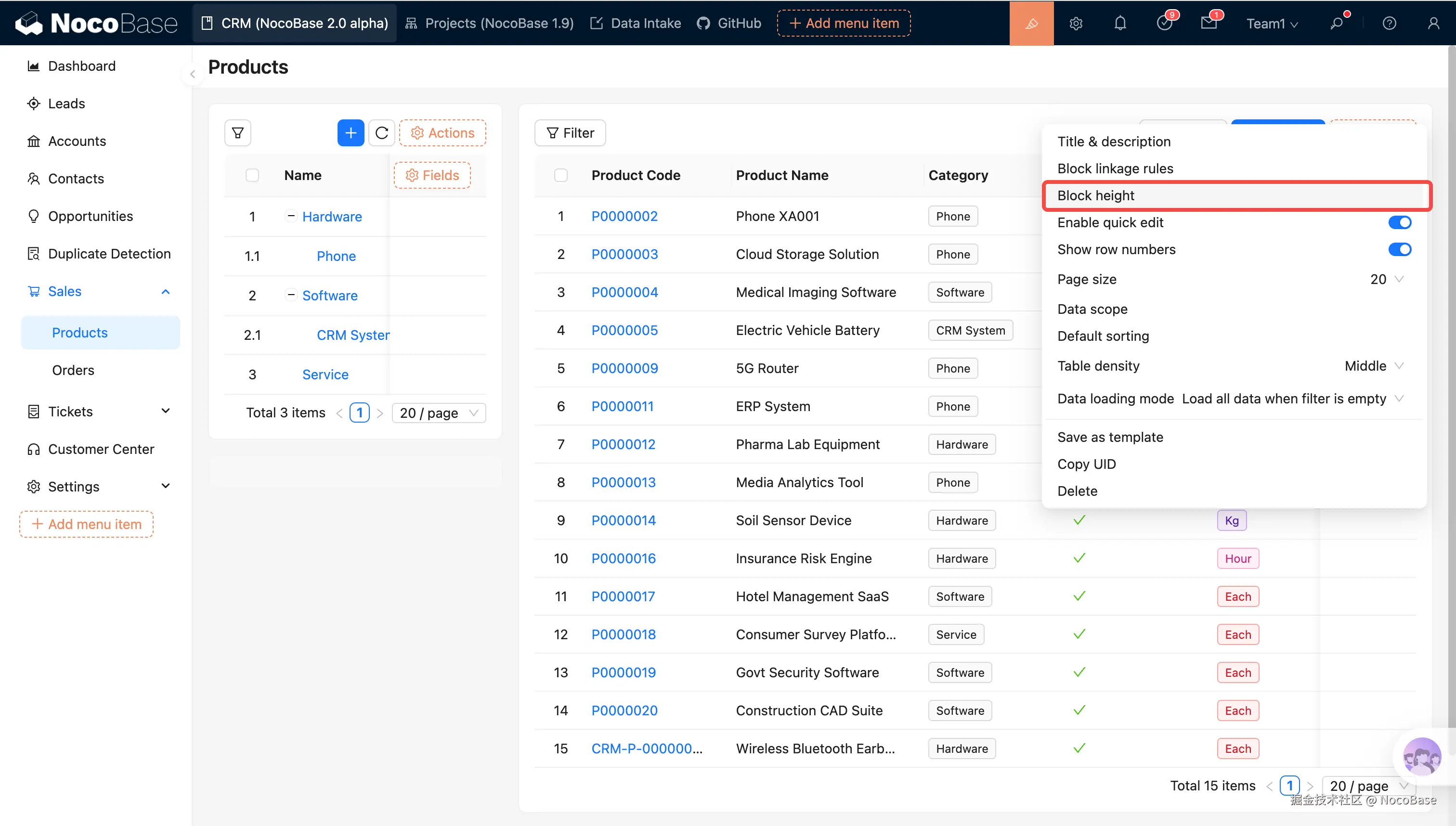Click the Actions configure button

tap(442, 133)
